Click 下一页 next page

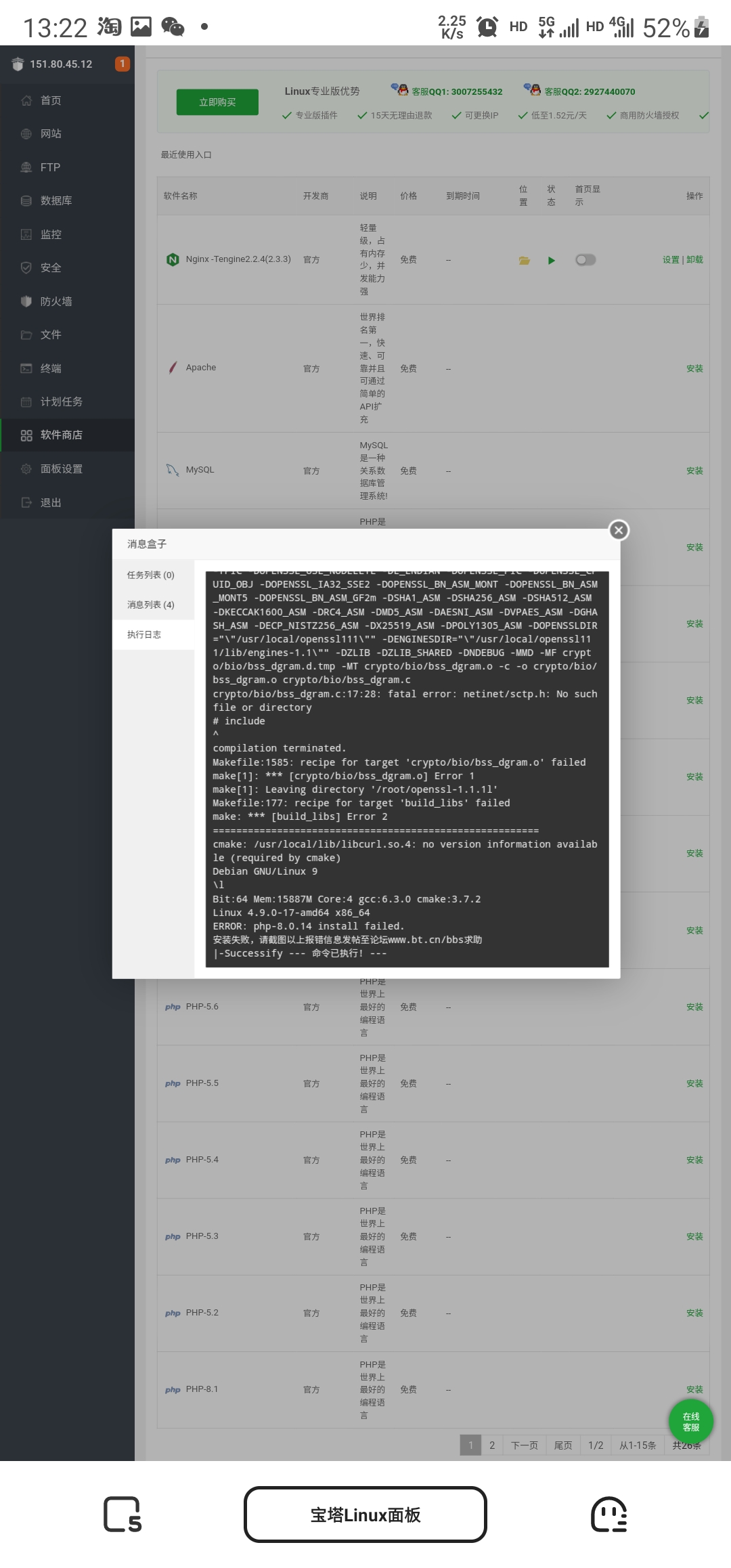525,1445
